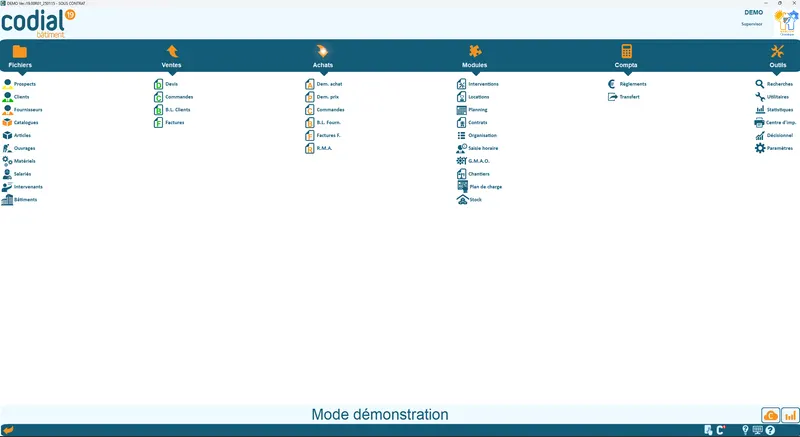800x437 pixels.
Task: Click the company logo thumbnail top right
Action: (786, 23)
